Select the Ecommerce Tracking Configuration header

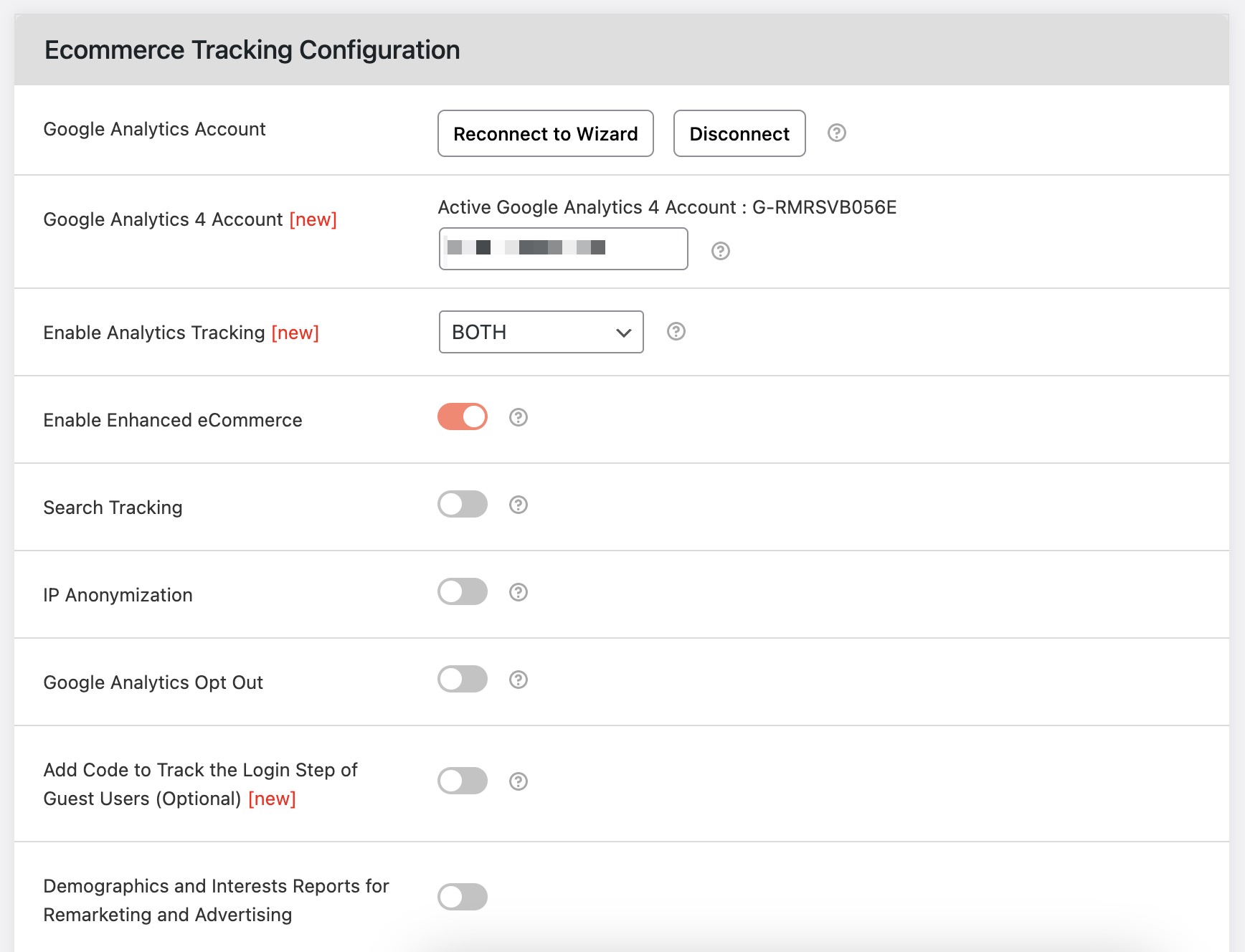(x=252, y=49)
